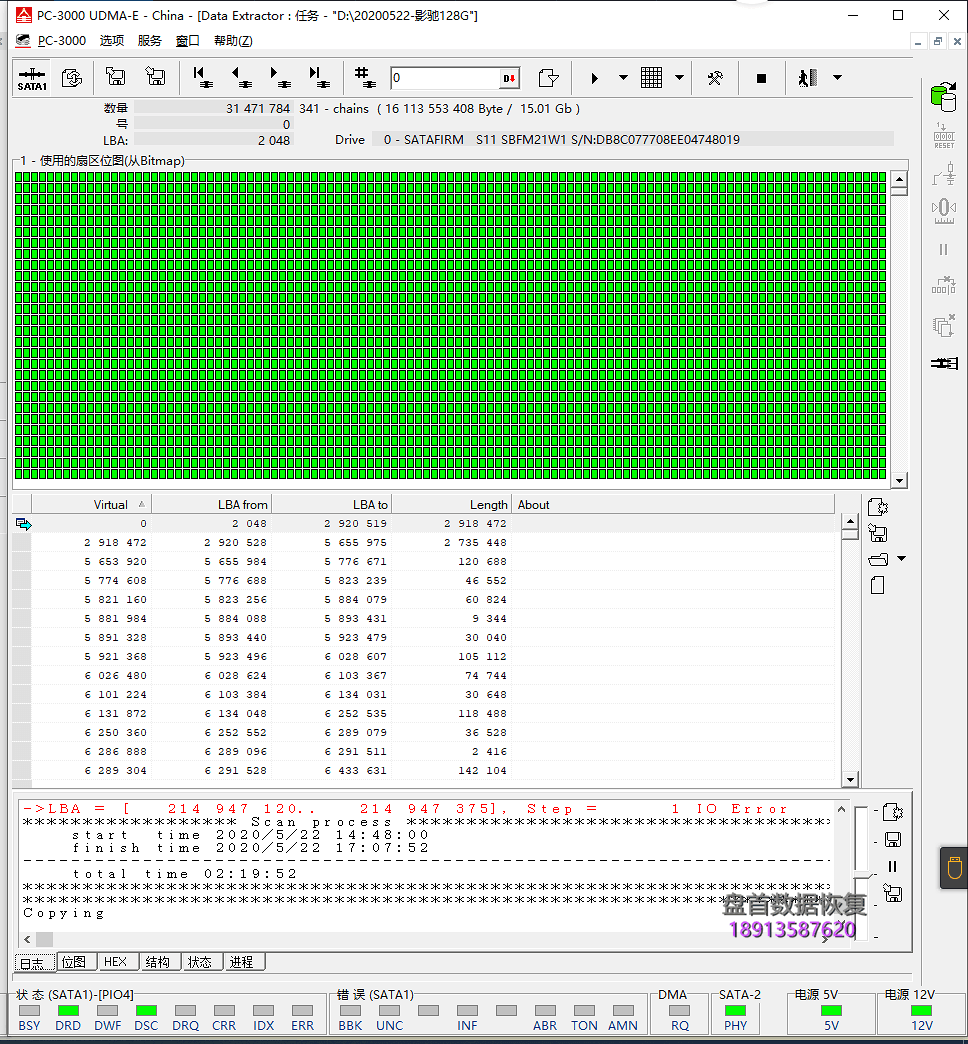968x1044 pixels.
Task: Click the LBA to column header
Action: pos(332,505)
